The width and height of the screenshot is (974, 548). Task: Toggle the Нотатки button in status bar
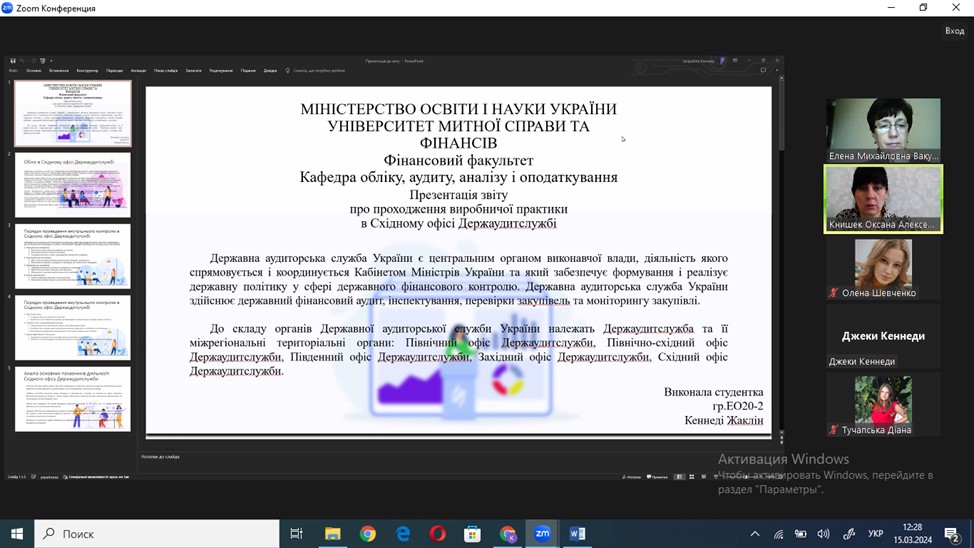[x=631, y=477]
